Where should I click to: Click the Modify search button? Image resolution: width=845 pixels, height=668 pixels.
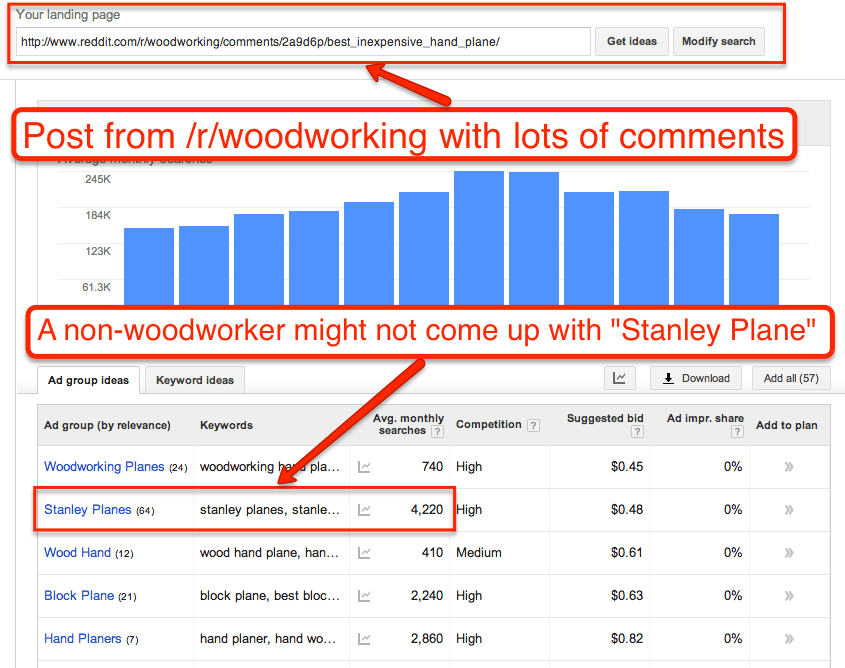[x=718, y=41]
